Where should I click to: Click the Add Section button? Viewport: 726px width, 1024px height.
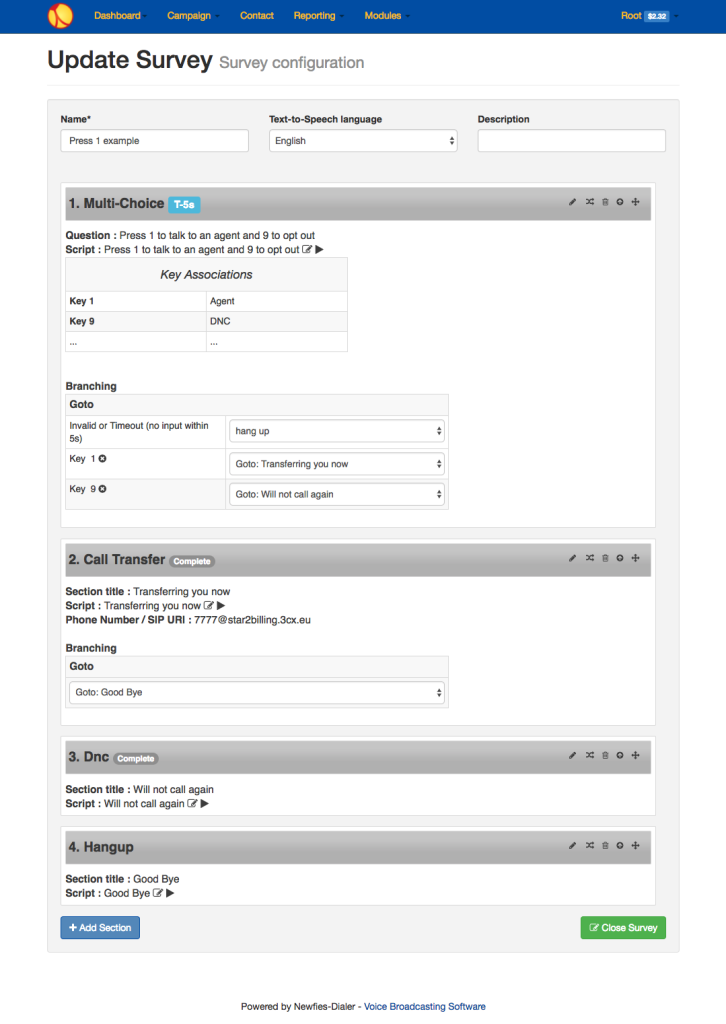(x=99, y=927)
